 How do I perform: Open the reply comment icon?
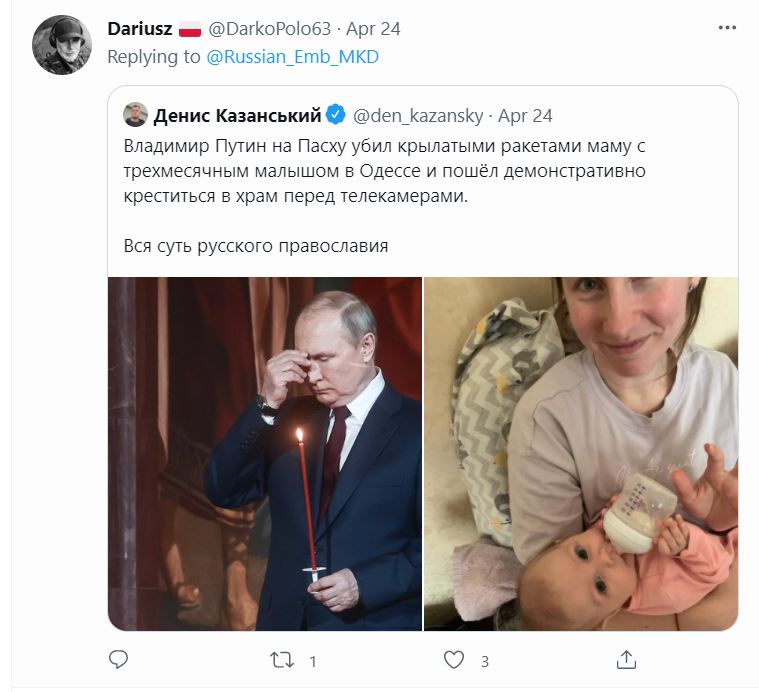[118, 660]
